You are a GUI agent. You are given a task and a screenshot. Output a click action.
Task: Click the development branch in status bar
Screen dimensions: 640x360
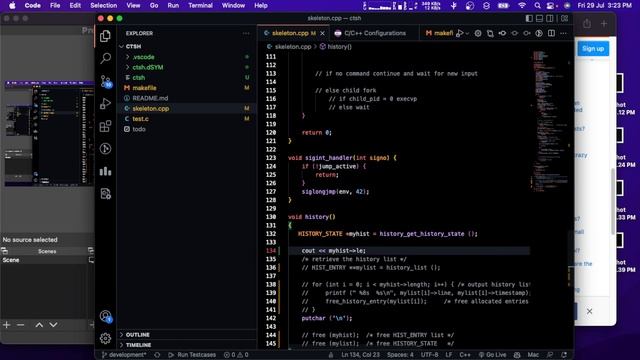(x=124, y=355)
